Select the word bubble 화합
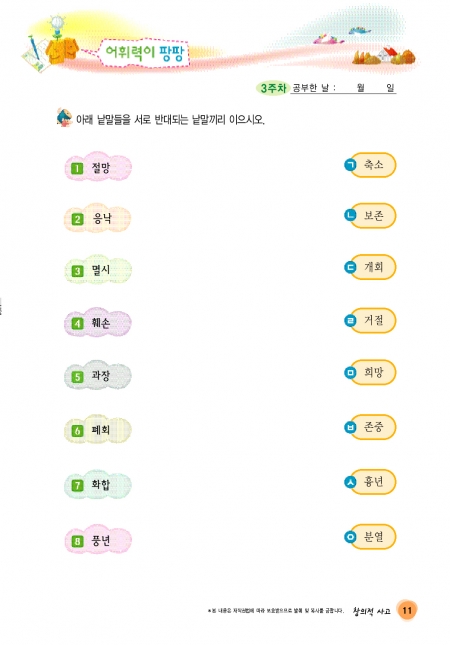The image size is (450, 645). pos(98,485)
